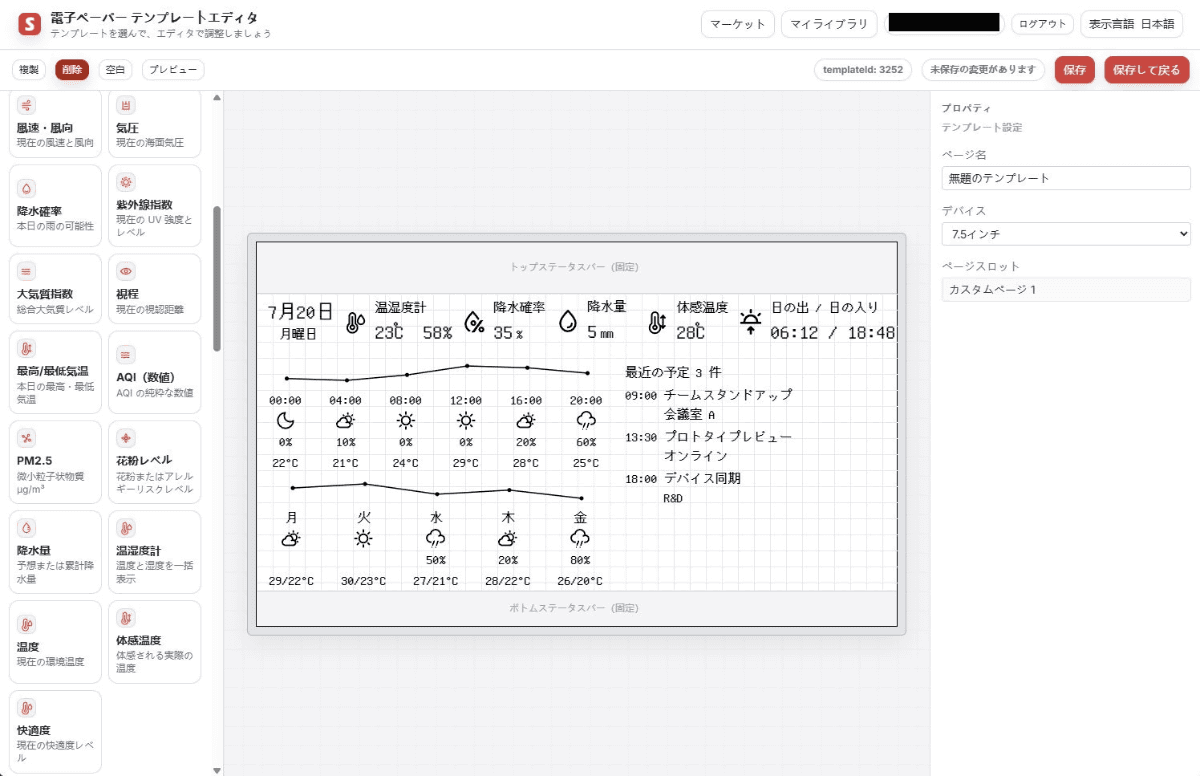This screenshot has height=776, width=1200.
Task: Click the 未保存の変更があります status badge
Action: tap(982, 70)
